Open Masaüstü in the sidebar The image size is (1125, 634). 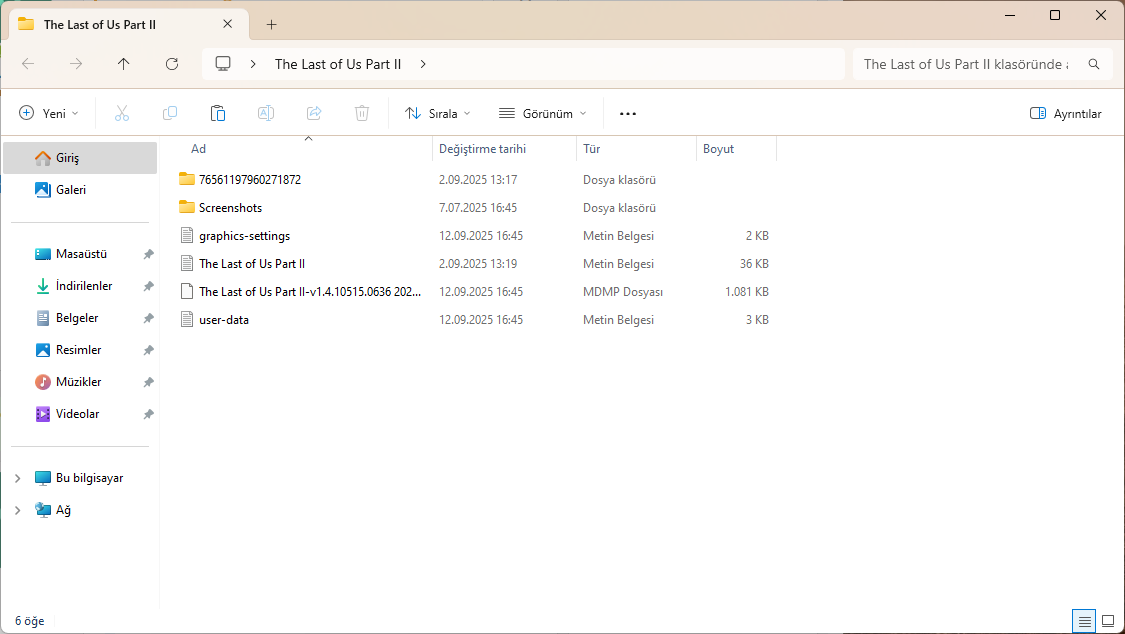pyautogui.click(x=80, y=254)
